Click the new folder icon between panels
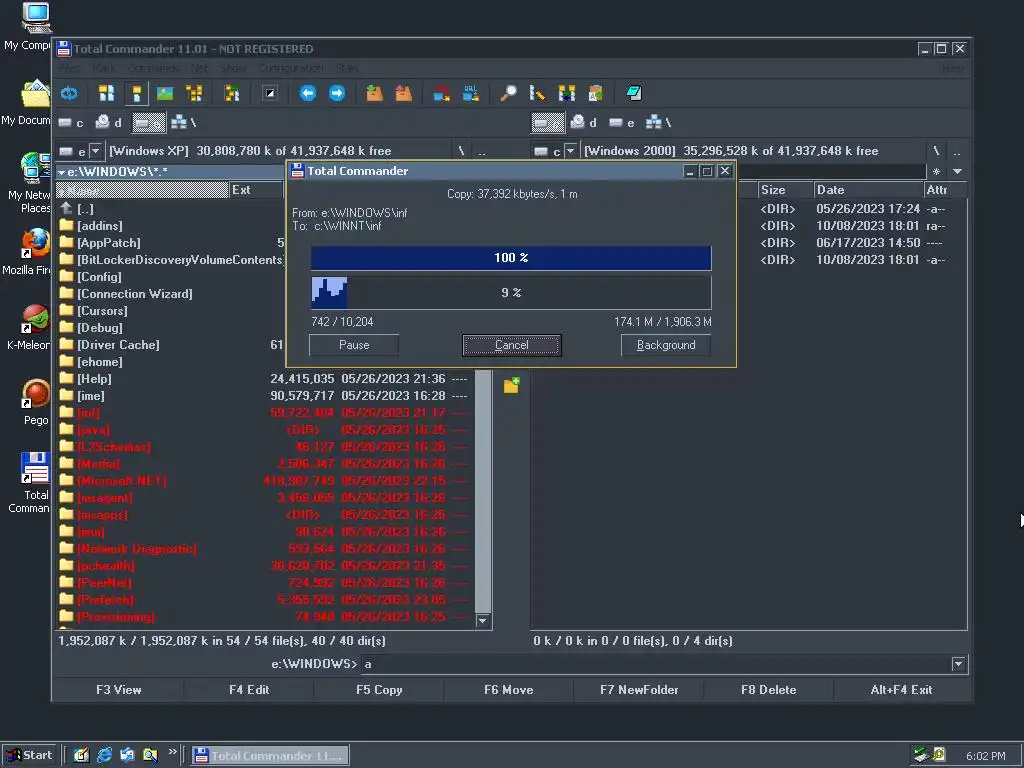 pos(511,385)
